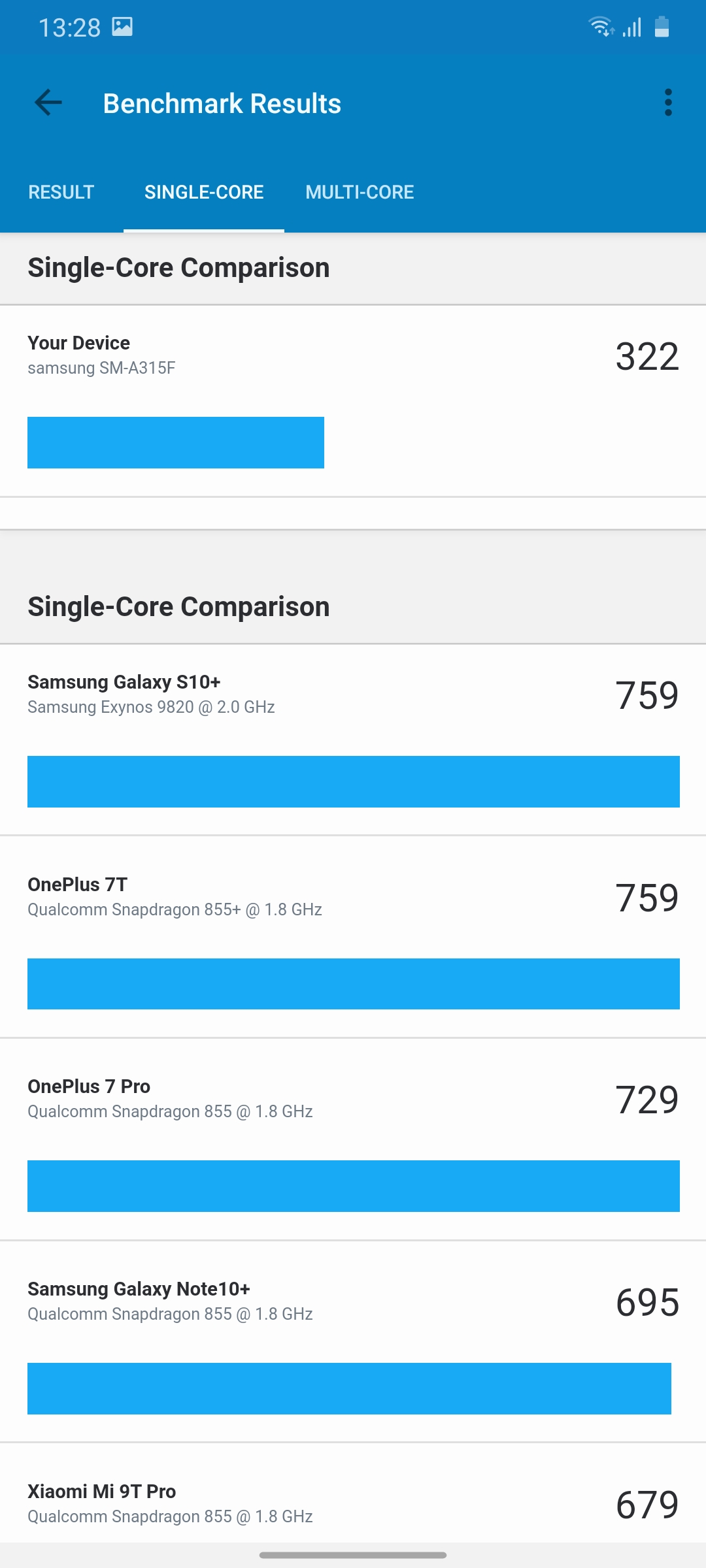Tap the battery status icon
This screenshot has height=1568, width=706.
pos(662,27)
